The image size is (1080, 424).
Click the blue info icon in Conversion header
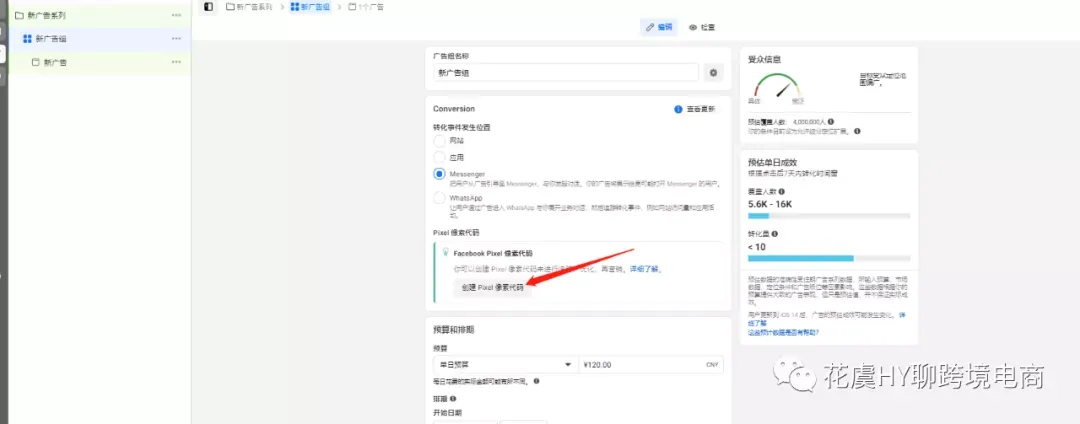click(x=678, y=109)
